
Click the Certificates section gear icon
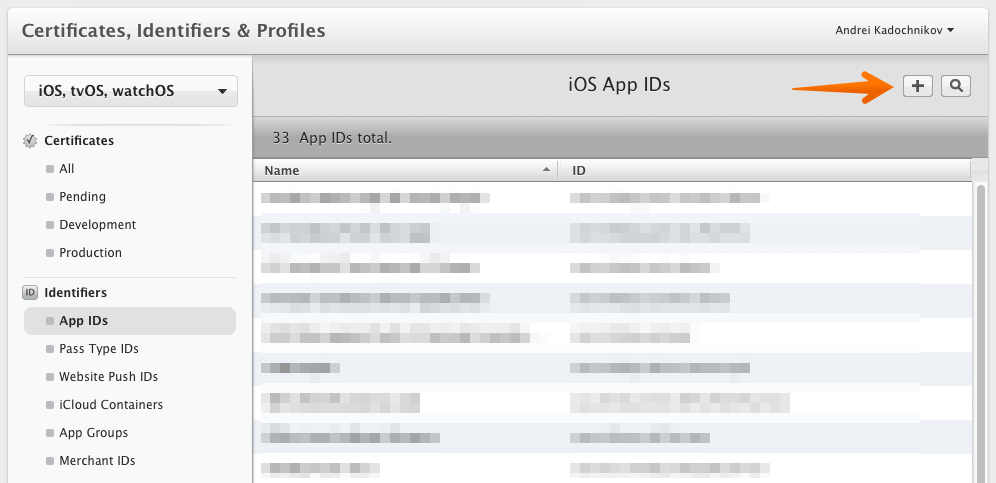(x=30, y=141)
